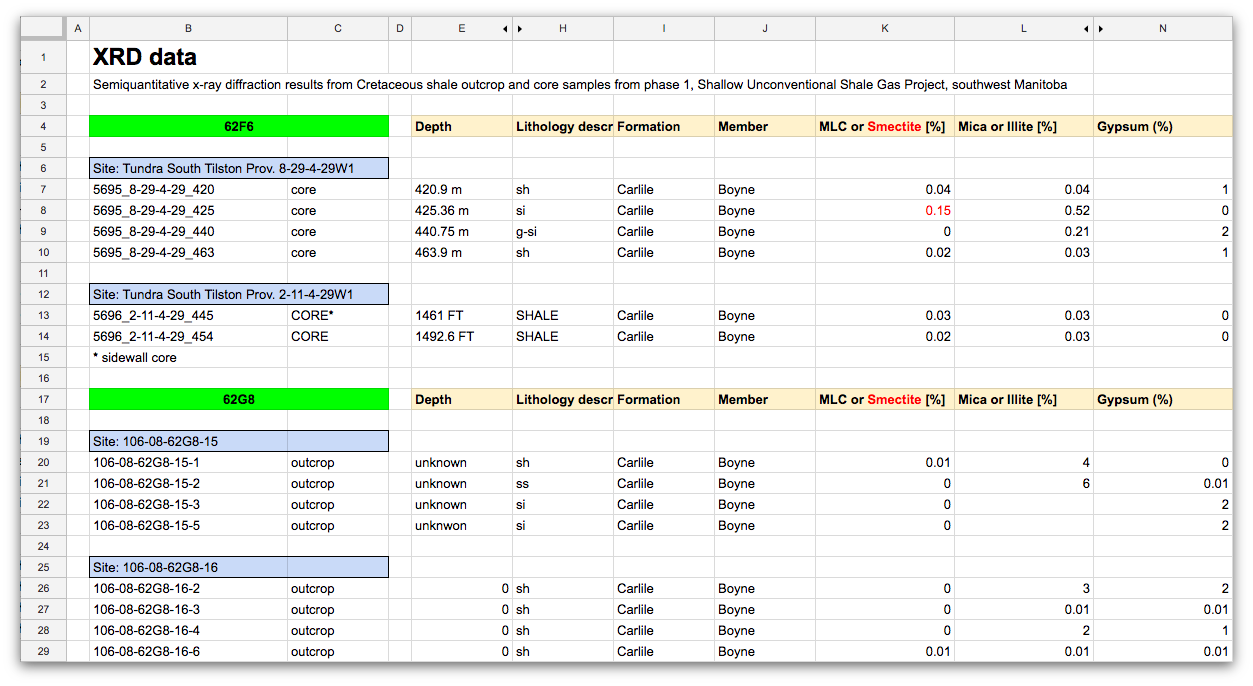The image size is (1253, 686).
Task: Select sample cell '106-08-62G8-16-4'
Action: (188, 631)
